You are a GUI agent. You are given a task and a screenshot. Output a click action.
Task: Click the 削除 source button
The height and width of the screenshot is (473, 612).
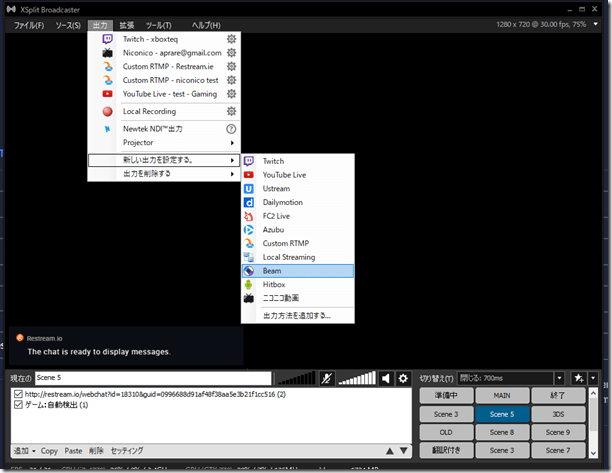click(96, 451)
